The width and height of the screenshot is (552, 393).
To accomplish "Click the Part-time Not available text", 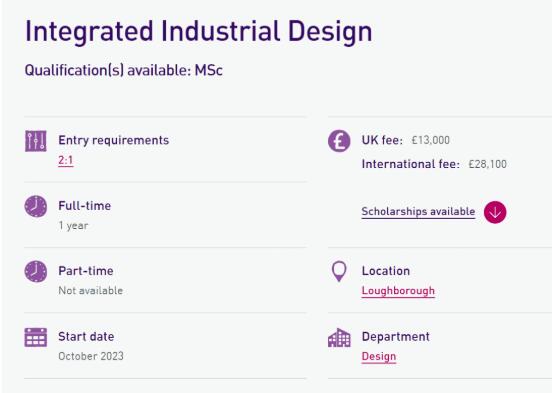I will tap(90, 291).
